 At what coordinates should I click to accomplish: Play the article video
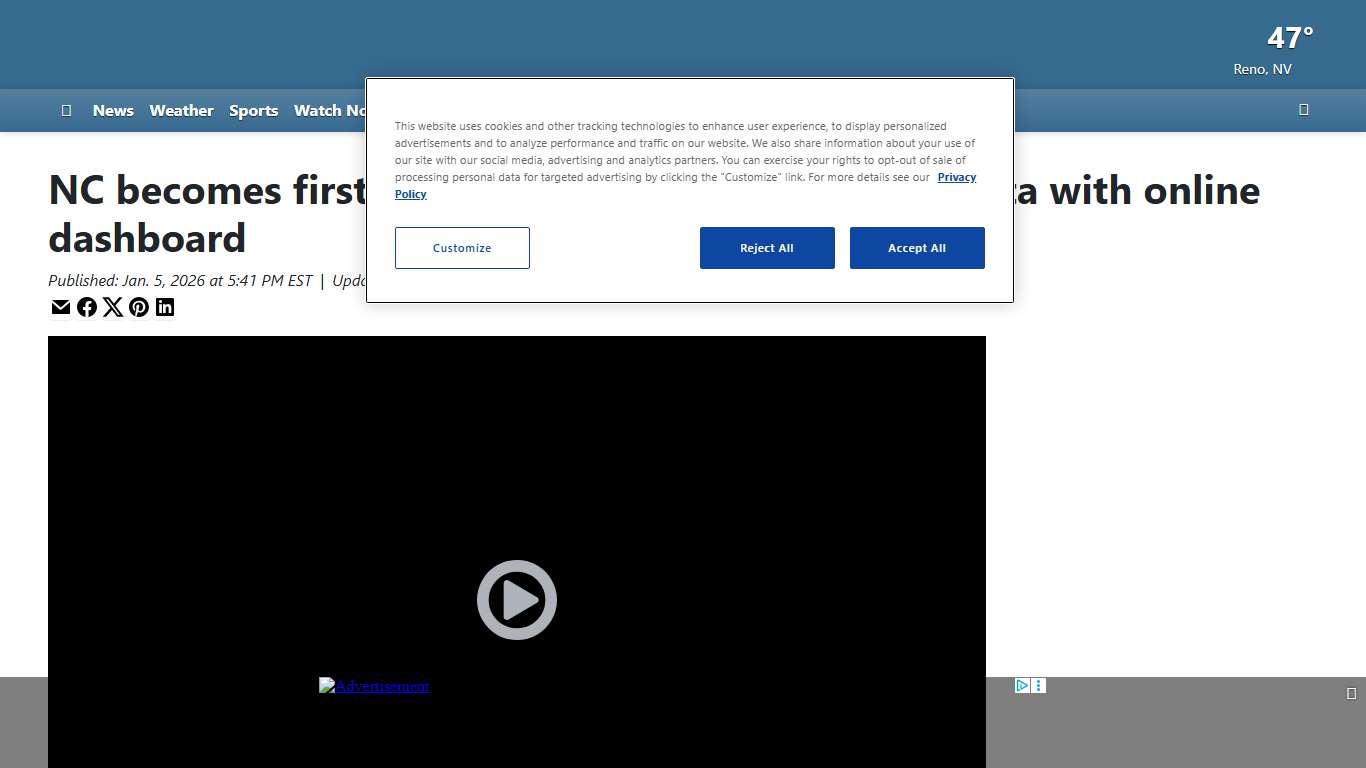click(516, 600)
